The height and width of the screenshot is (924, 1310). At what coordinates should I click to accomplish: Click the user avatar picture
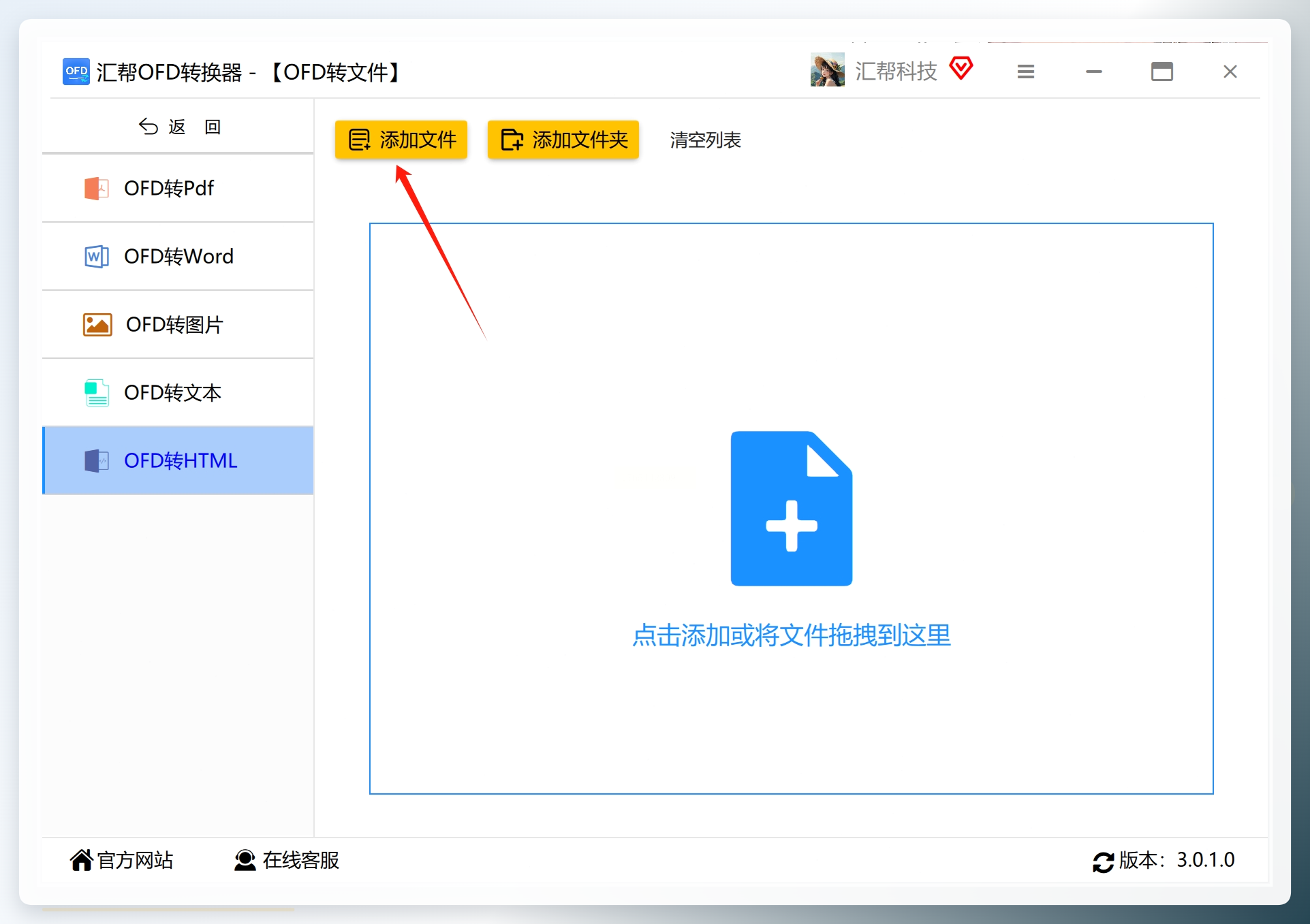(x=827, y=70)
